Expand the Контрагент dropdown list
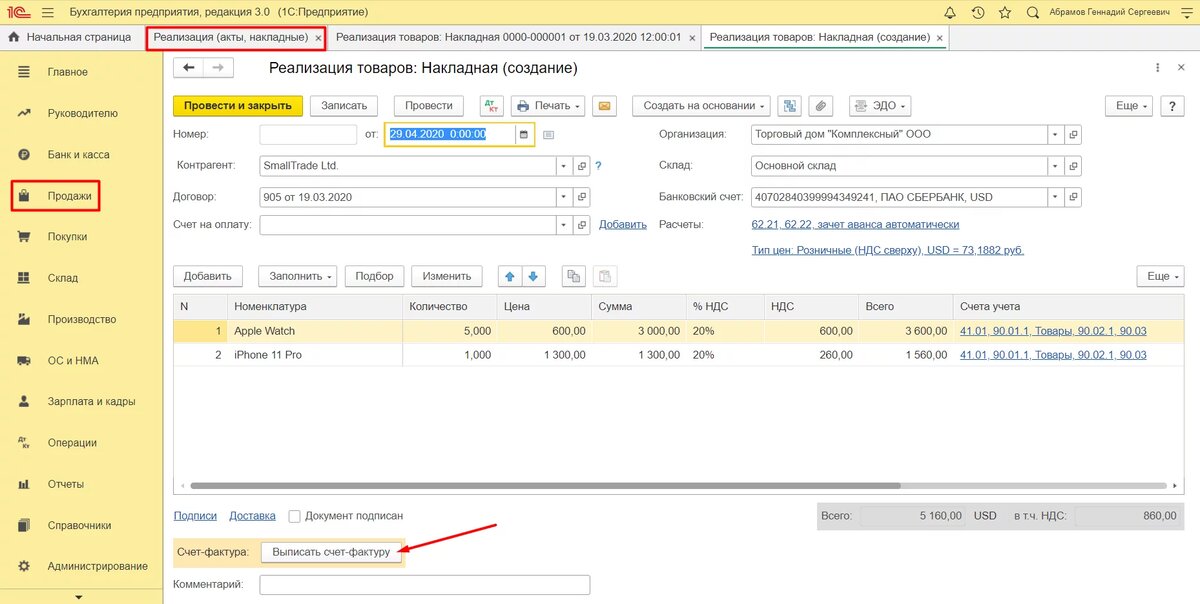Screen dimensions: 1200x604 (x=565, y=166)
